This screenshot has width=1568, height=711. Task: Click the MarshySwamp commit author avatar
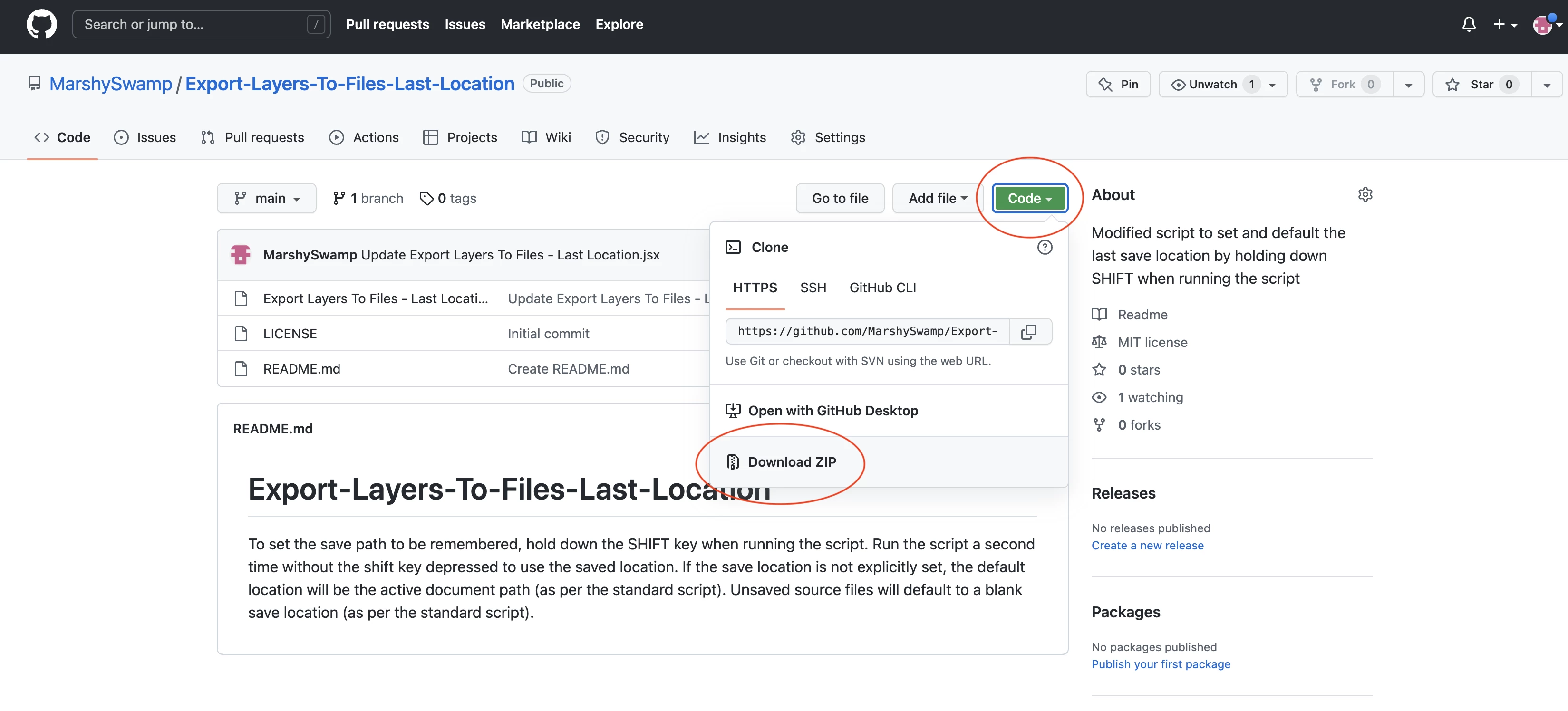click(241, 254)
